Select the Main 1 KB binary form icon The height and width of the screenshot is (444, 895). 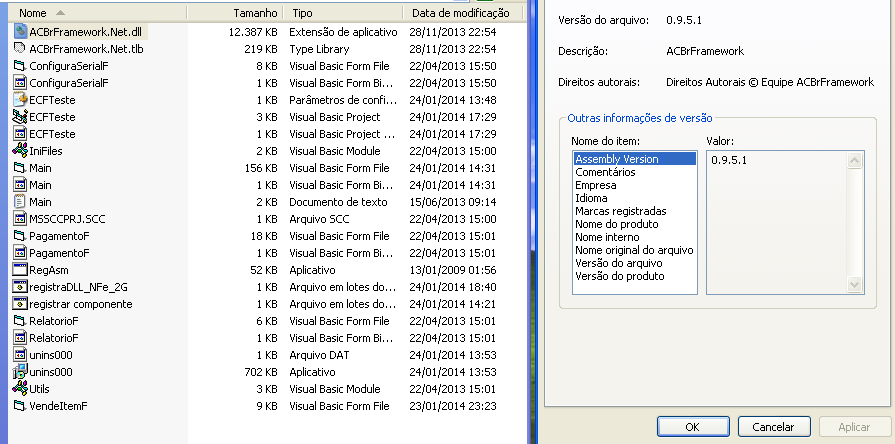20,184
